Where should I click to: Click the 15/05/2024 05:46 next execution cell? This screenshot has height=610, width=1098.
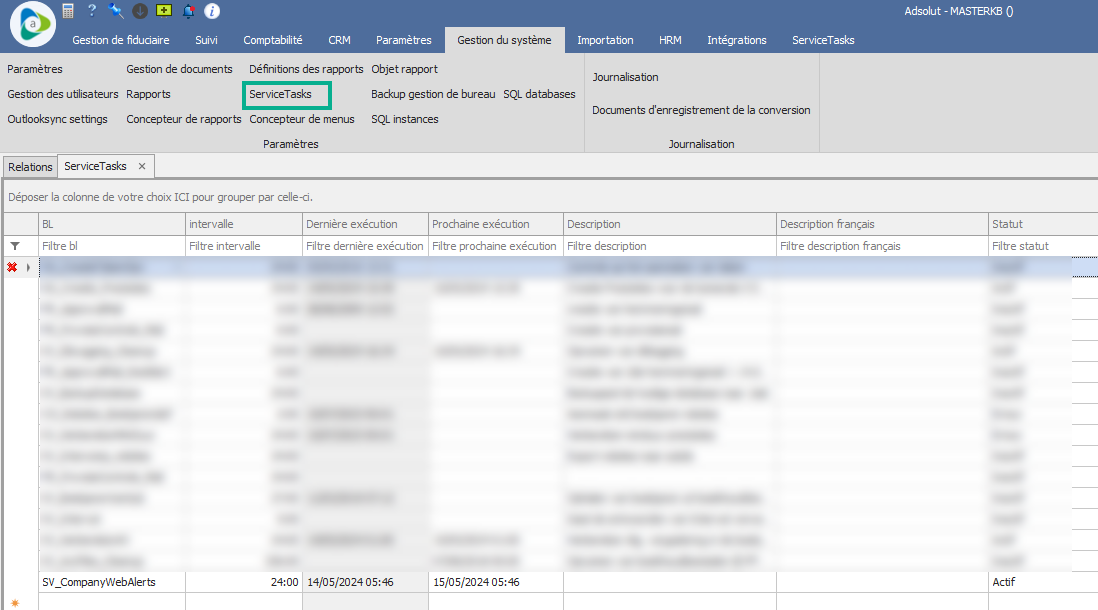[x=496, y=582]
